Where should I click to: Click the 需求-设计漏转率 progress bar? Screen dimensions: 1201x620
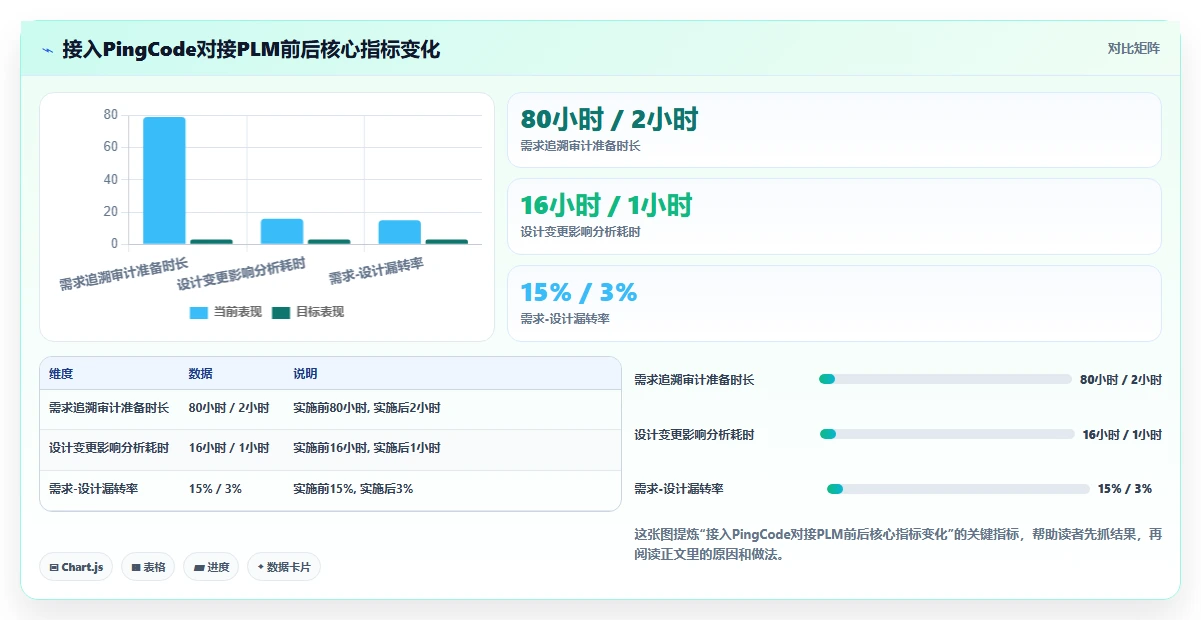(958, 489)
